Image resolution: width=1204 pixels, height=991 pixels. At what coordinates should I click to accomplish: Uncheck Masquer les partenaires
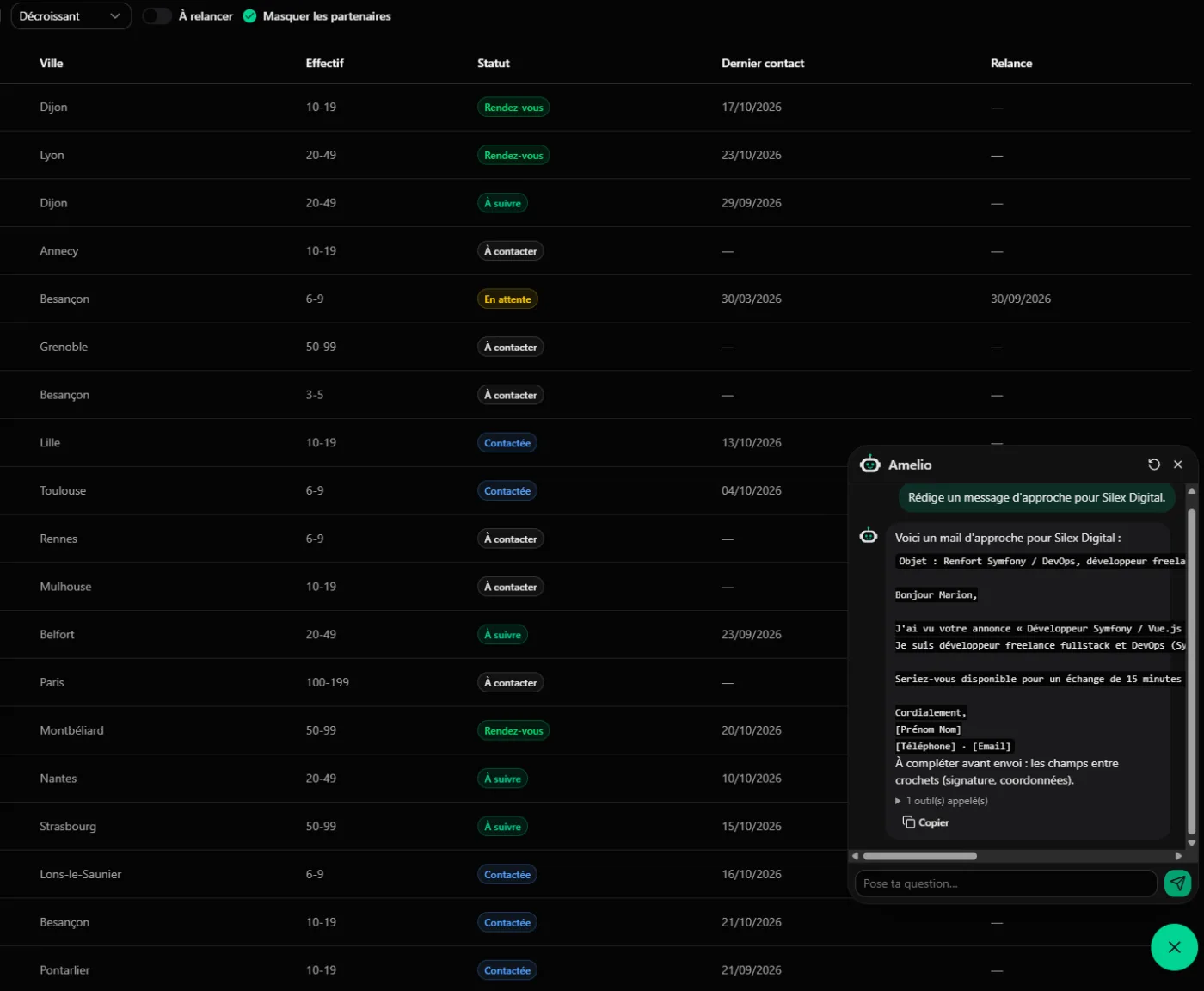[x=249, y=16]
